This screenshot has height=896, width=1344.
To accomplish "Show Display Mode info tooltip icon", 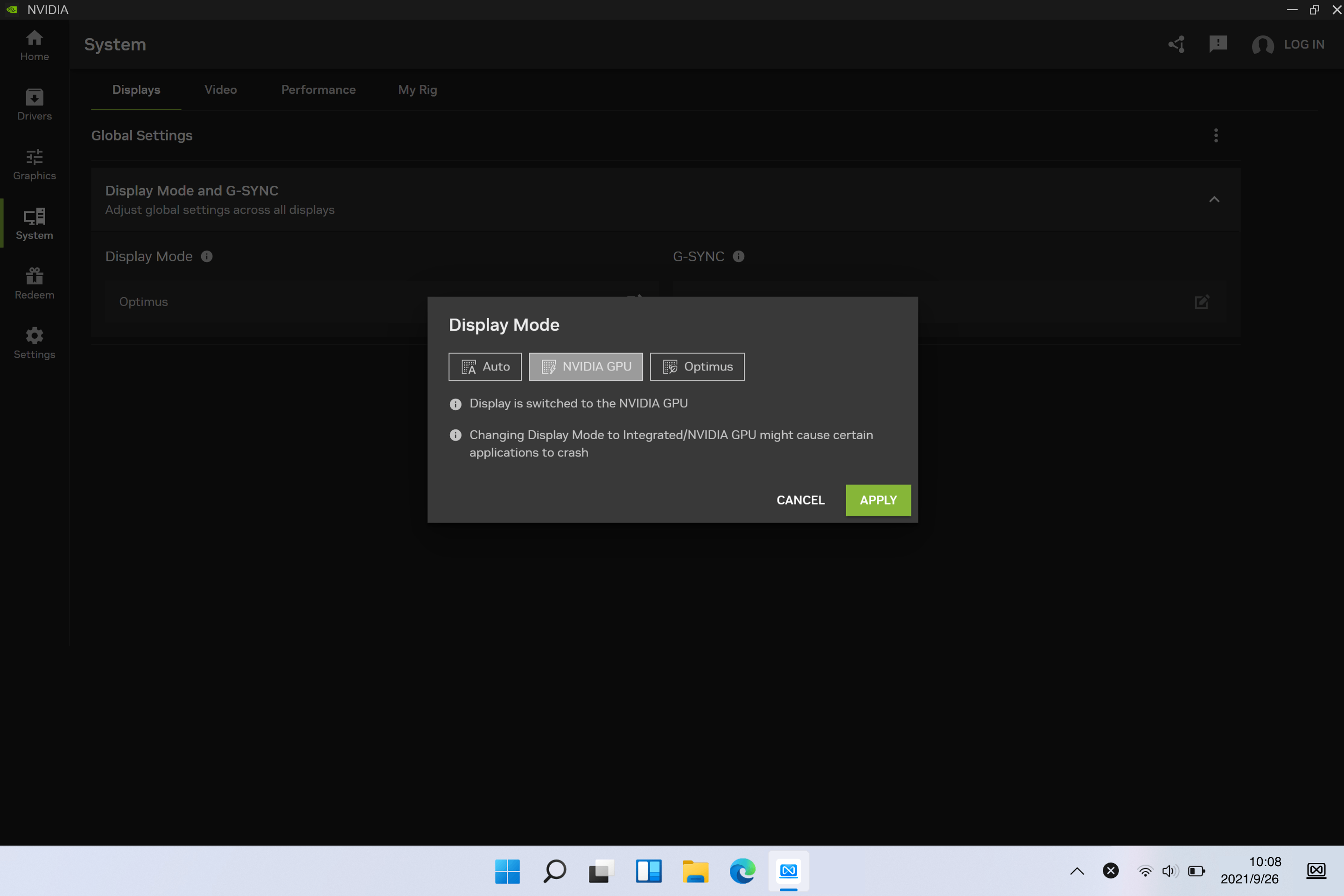I will 207,257.
